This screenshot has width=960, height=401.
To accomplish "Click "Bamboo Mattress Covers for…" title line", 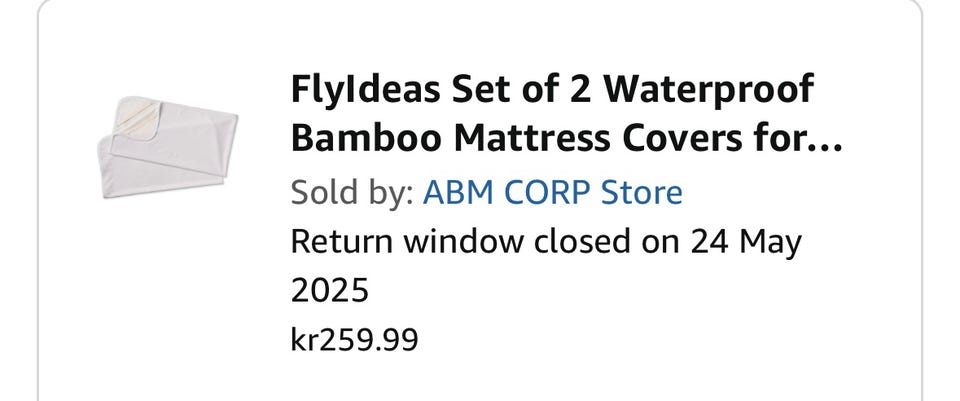I will [566, 139].
